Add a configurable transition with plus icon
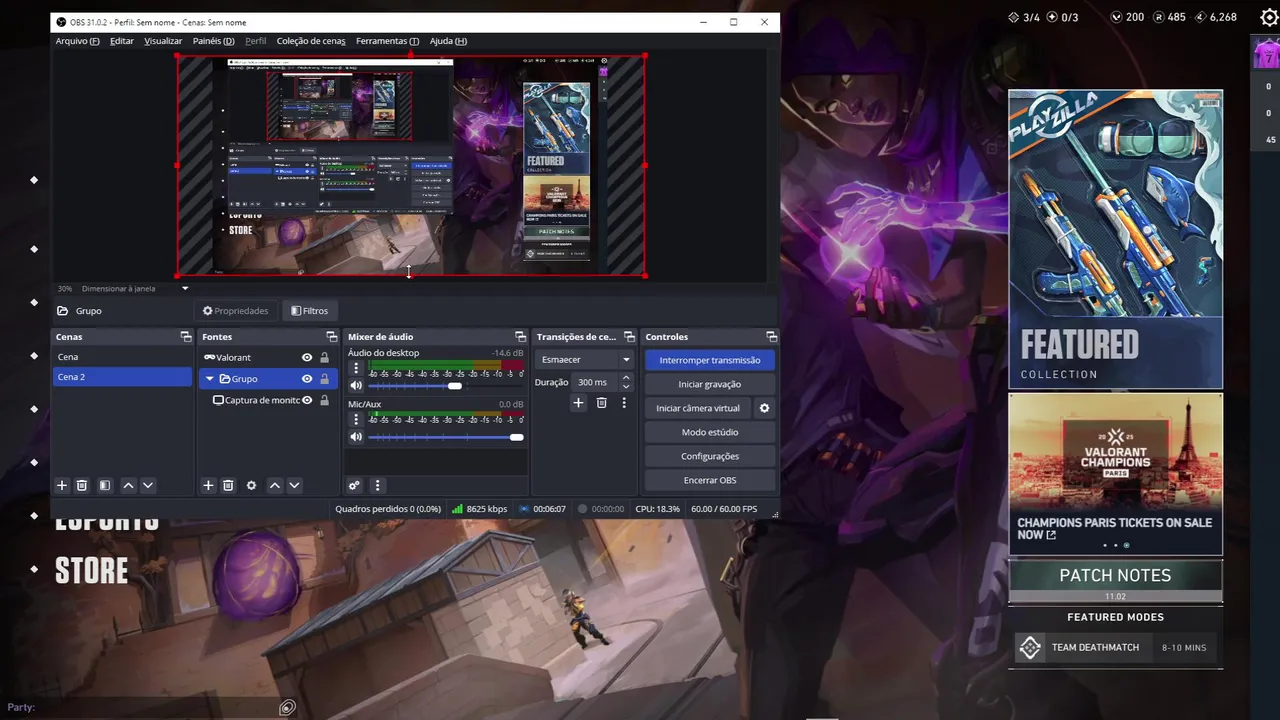1280x720 pixels. point(578,402)
